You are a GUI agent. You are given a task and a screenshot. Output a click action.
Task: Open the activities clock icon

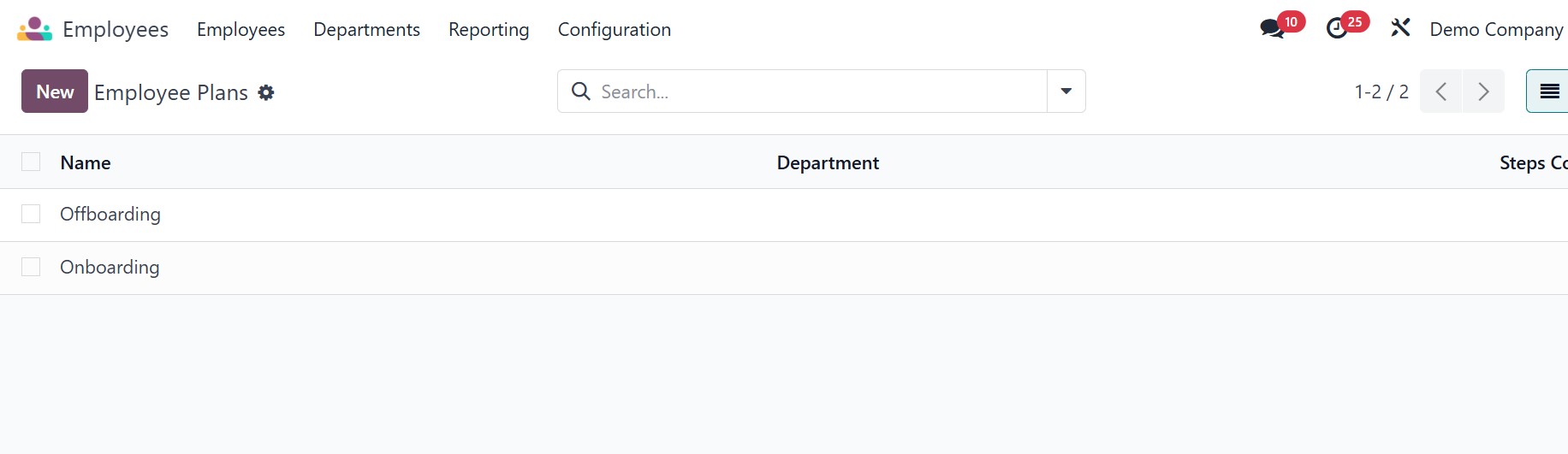click(1337, 29)
